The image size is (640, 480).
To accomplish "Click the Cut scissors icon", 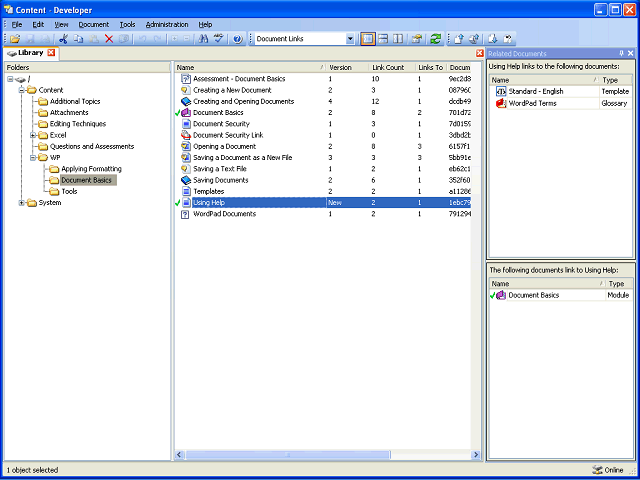I will (x=63, y=39).
